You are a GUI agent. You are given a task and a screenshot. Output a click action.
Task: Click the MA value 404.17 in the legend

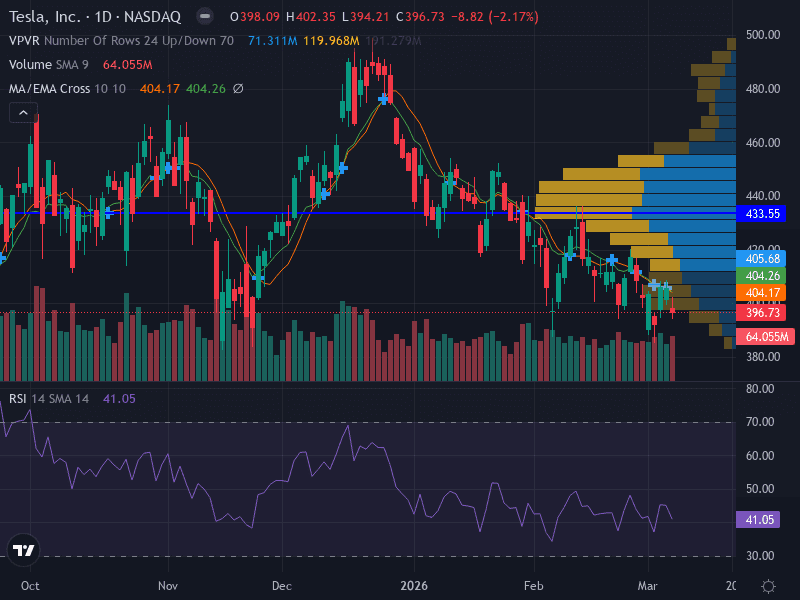pos(160,89)
